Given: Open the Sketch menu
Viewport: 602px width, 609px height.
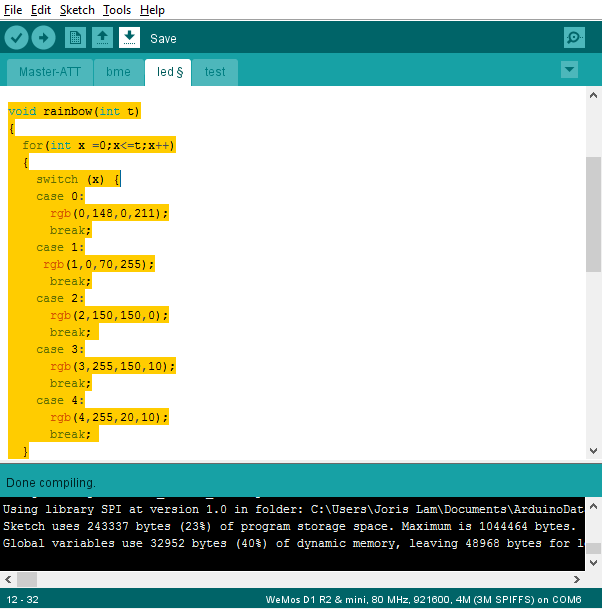Looking at the screenshot, I should click(77, 10).
